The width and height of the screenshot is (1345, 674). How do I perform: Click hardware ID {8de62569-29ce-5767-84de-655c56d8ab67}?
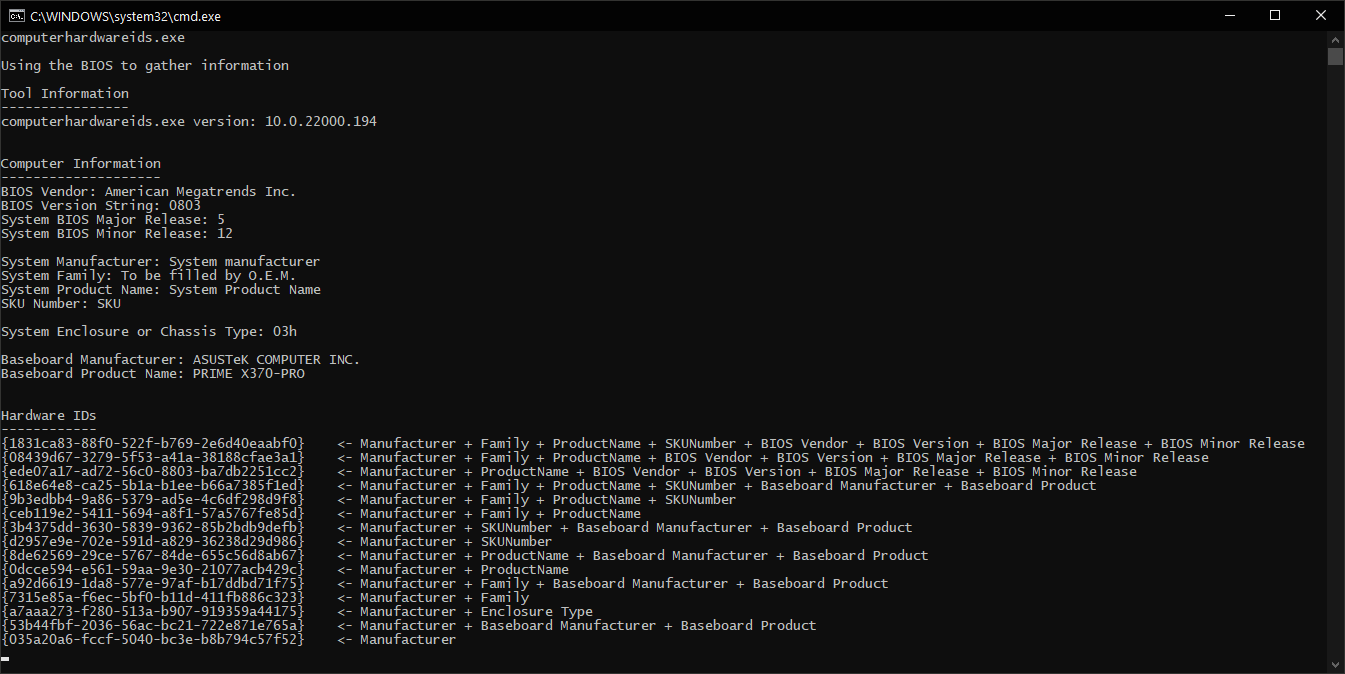(153, 555)
